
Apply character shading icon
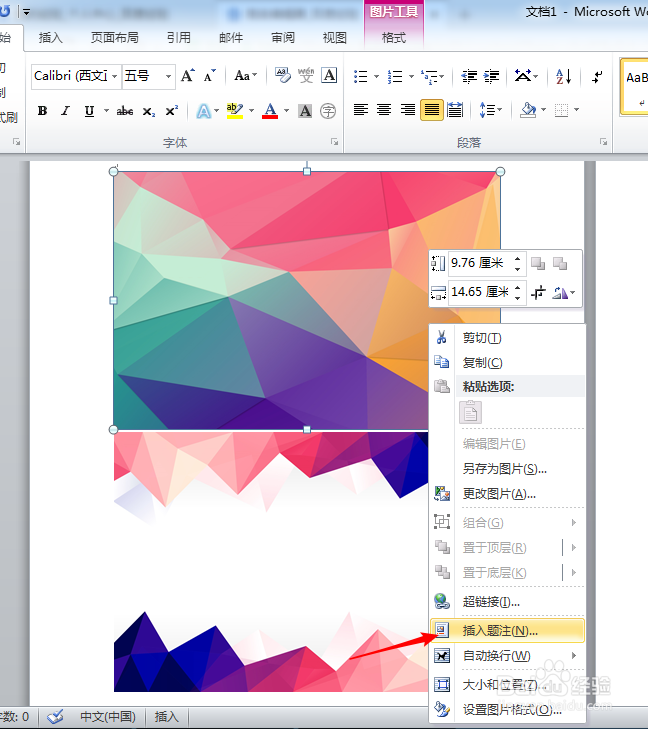(x=305, y=111)
